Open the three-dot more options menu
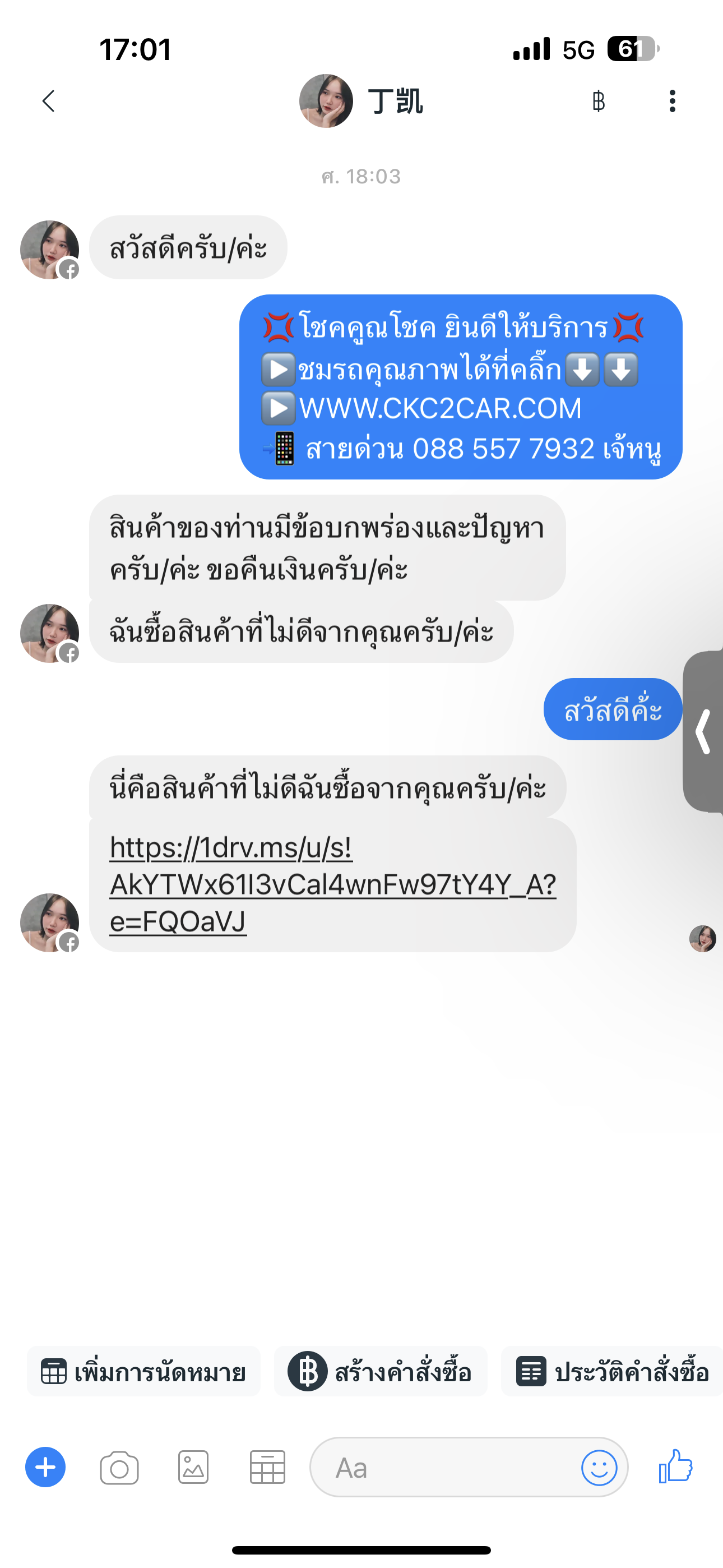This screenshot has height=1568, width=723. point(672,101)
